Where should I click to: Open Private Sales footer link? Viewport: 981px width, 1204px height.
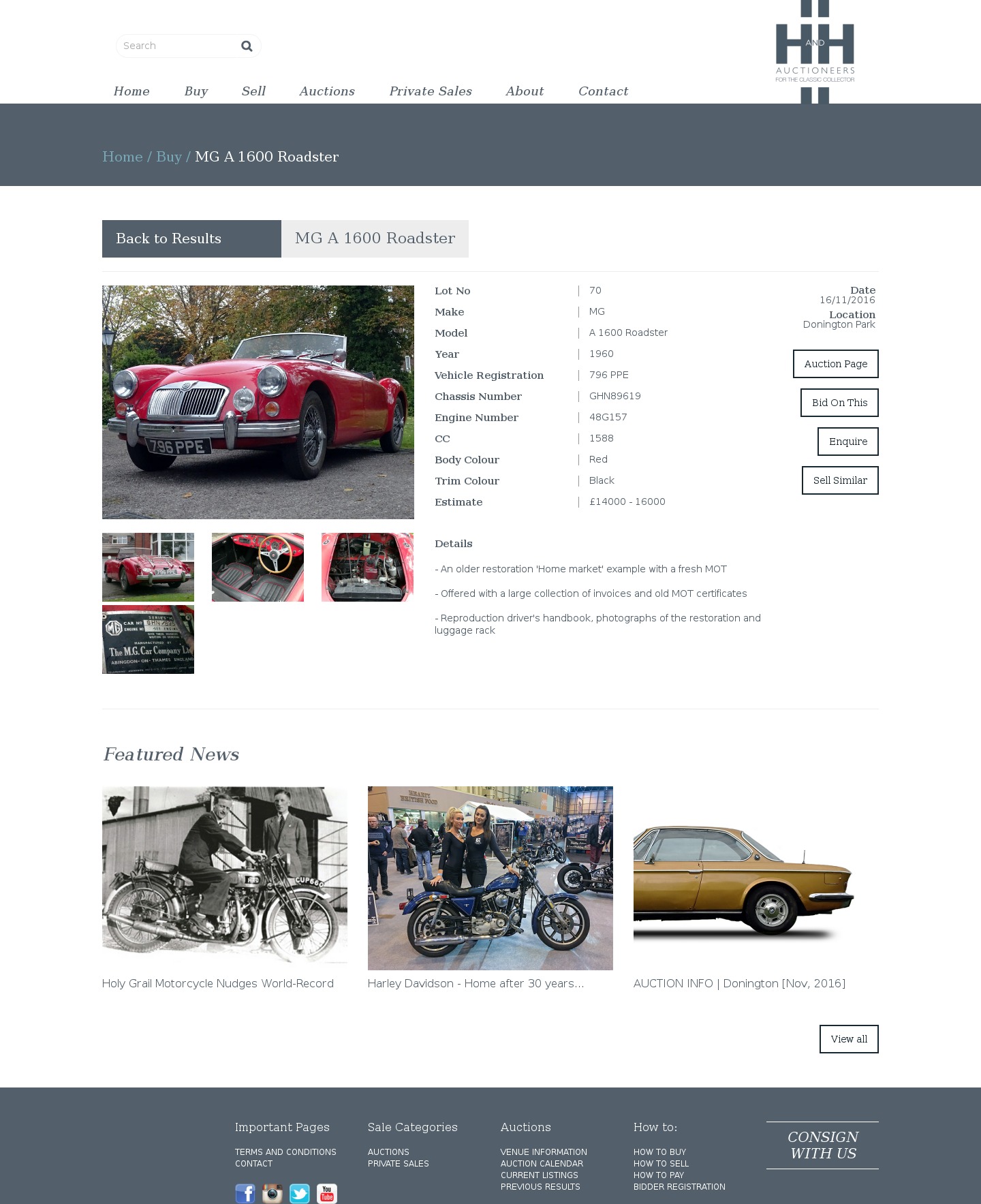[x=399, y=1164]
